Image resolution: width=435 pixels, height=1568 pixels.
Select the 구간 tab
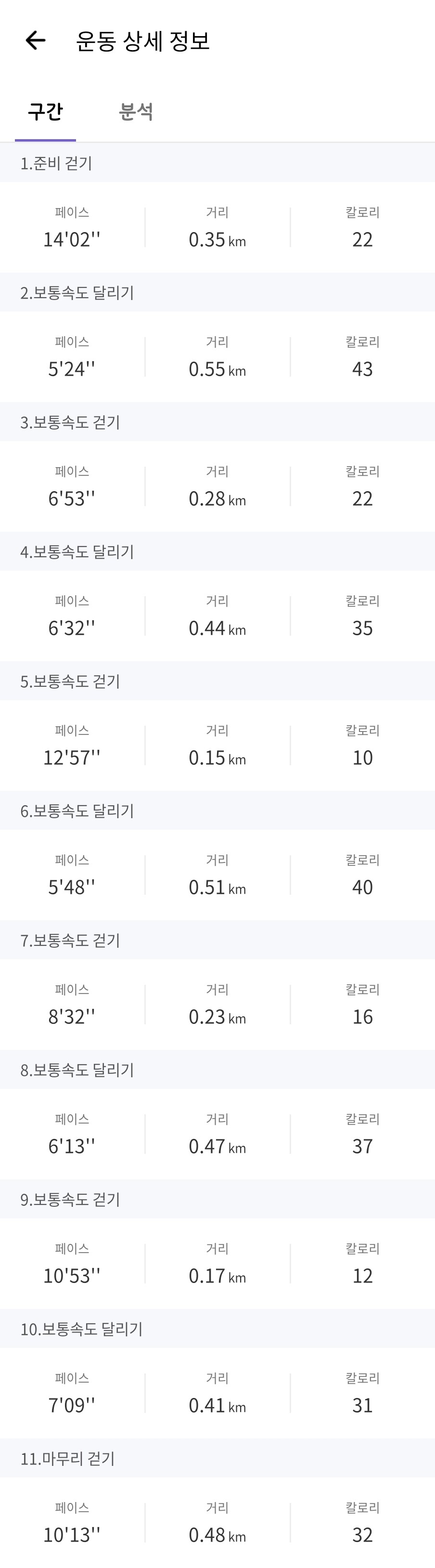point(45,111)
